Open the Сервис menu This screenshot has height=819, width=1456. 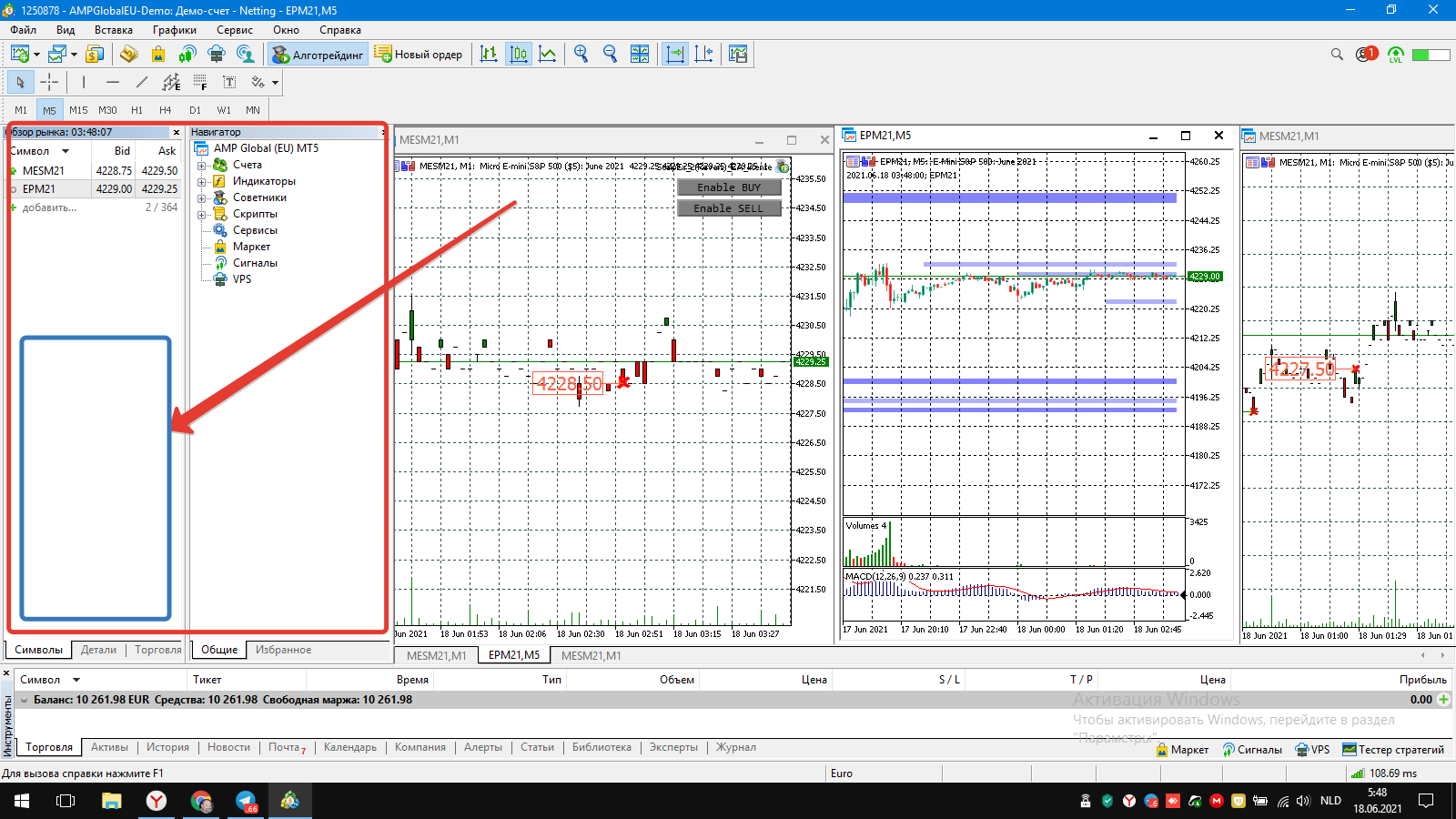235,30
